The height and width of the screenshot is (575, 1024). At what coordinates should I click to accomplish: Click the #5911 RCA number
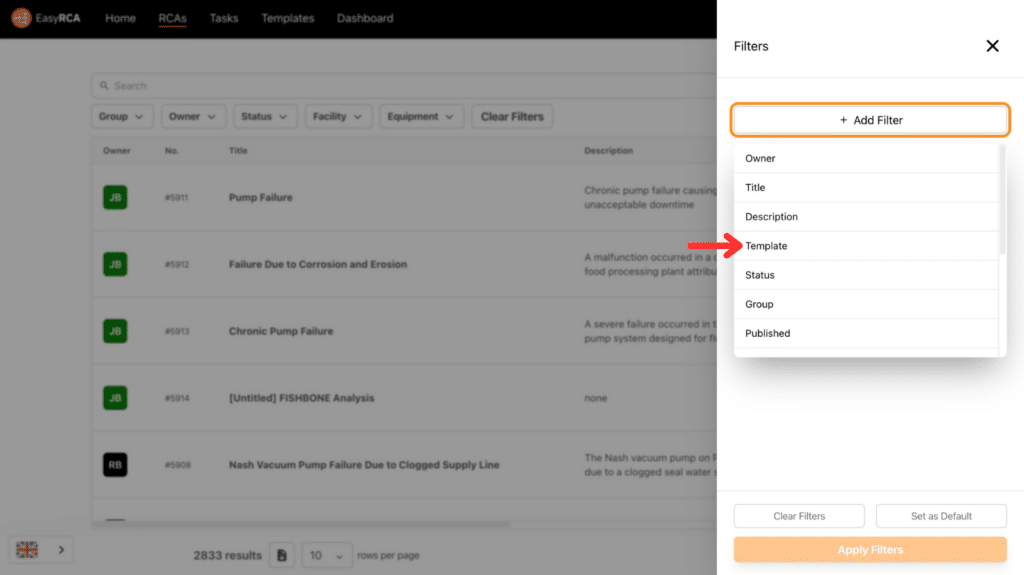pos(176,197)
